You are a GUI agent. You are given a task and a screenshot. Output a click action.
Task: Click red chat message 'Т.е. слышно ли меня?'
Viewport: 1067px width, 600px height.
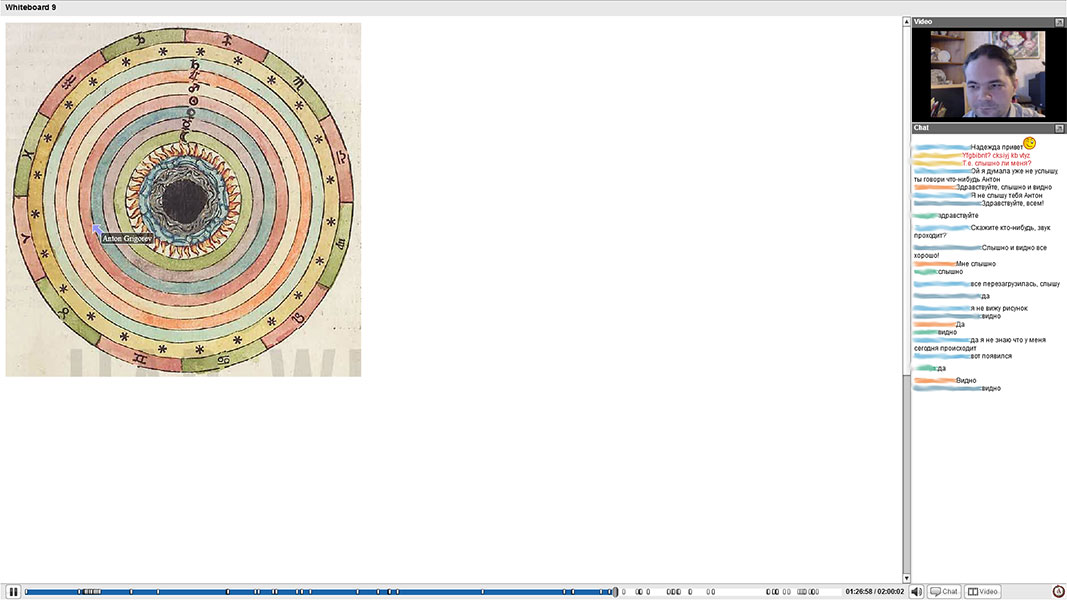point(997,163)
